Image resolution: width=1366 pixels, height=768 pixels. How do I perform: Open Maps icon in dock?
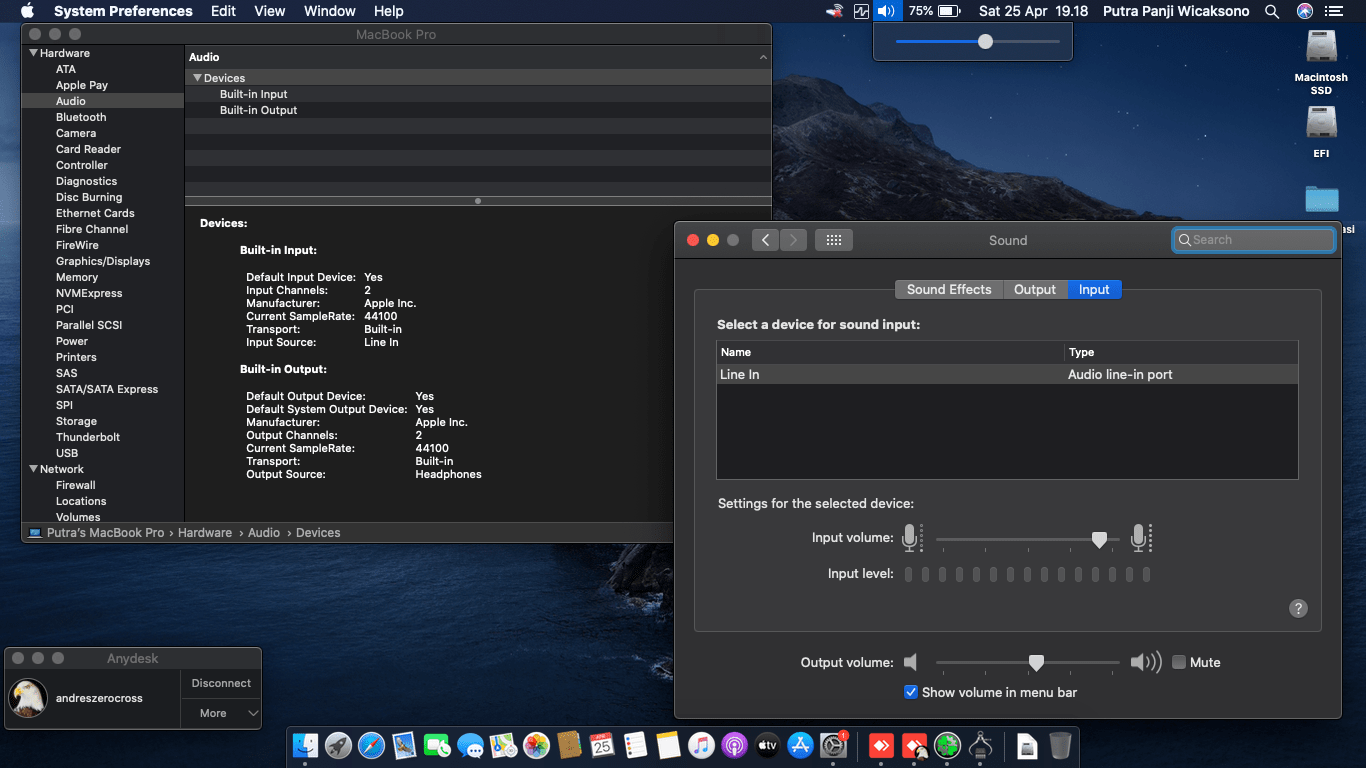click(x=503, y=745)
